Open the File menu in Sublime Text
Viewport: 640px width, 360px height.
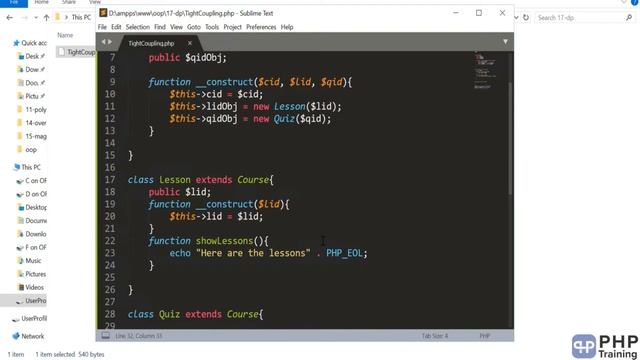tap(102, 27)
